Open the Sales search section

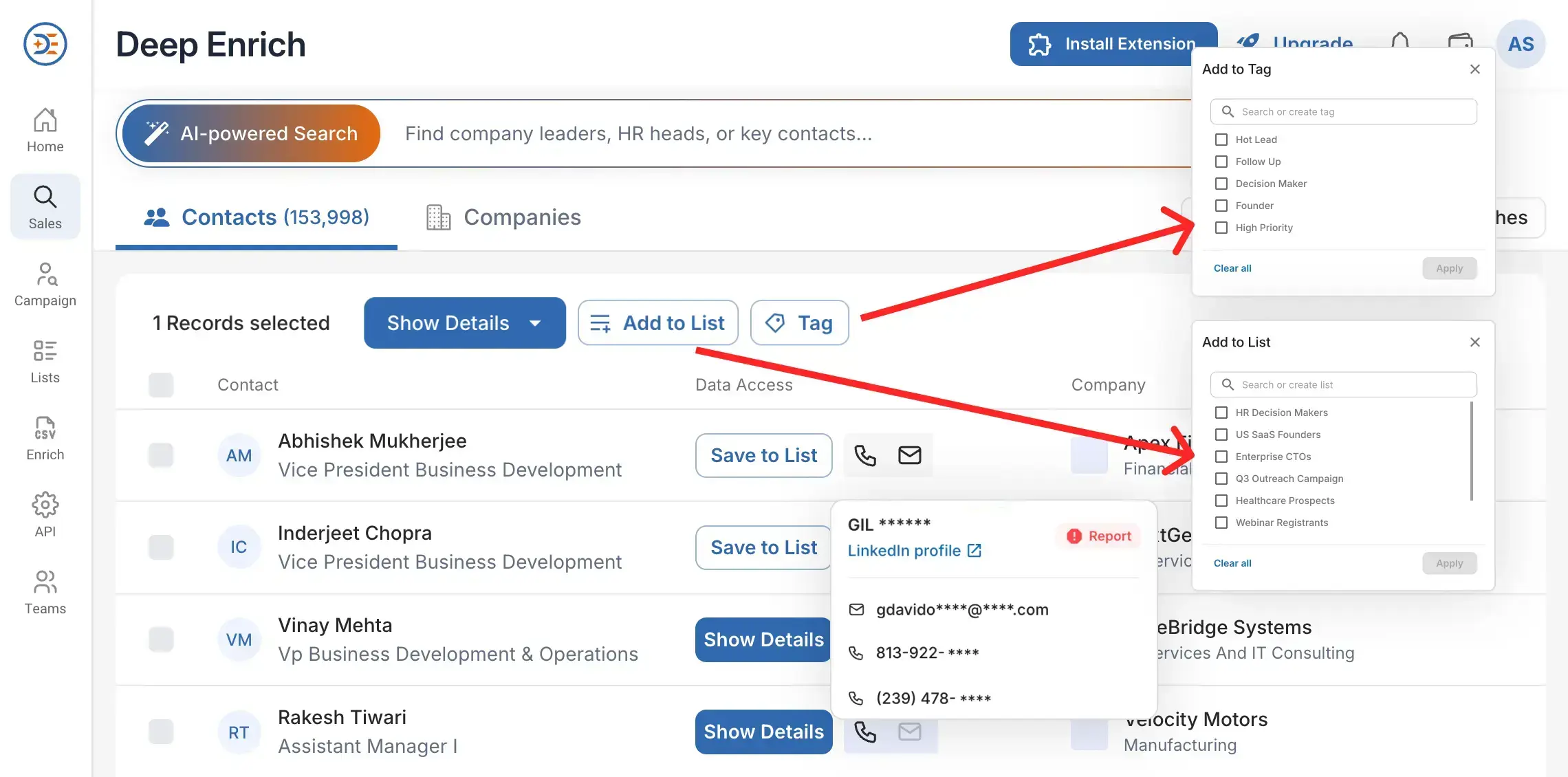(45, 208)
